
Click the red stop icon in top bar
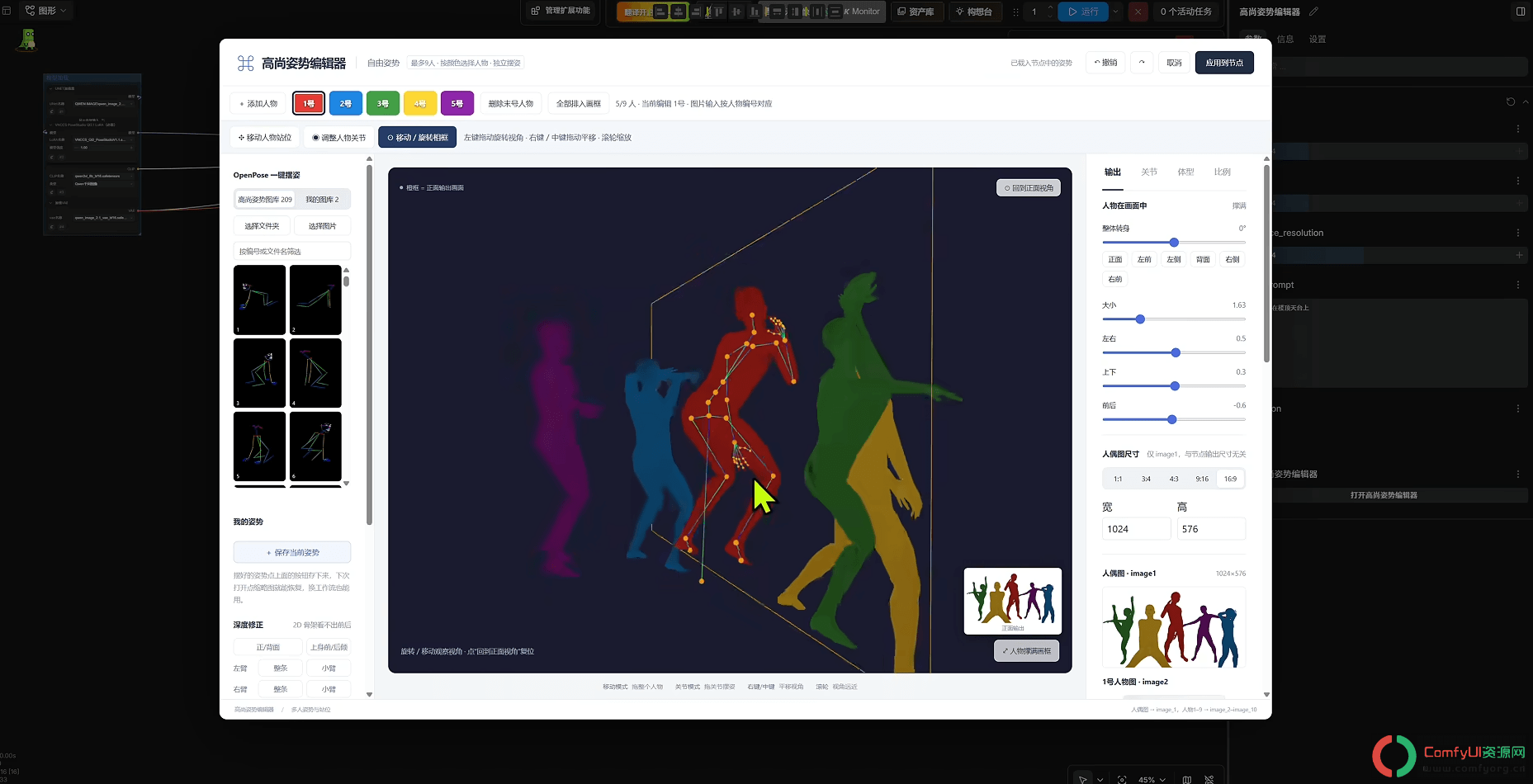coord(1138,12)
